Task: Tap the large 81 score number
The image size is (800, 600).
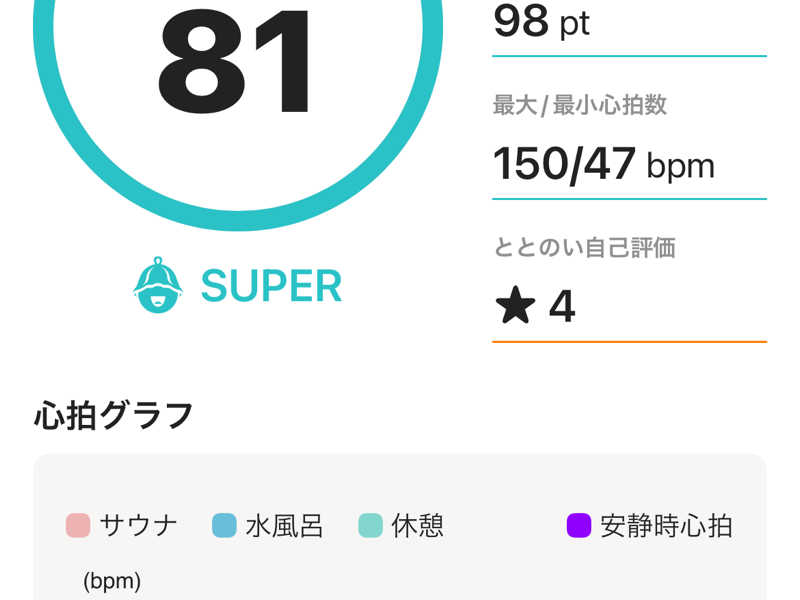Action: click(x=235, y=61)
